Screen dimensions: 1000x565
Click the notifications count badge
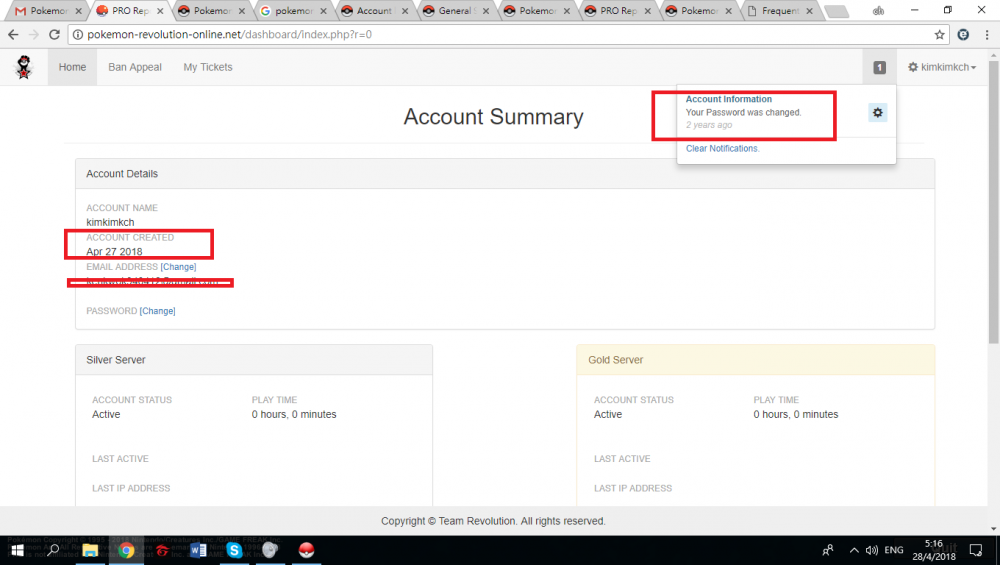coord(879,67)
